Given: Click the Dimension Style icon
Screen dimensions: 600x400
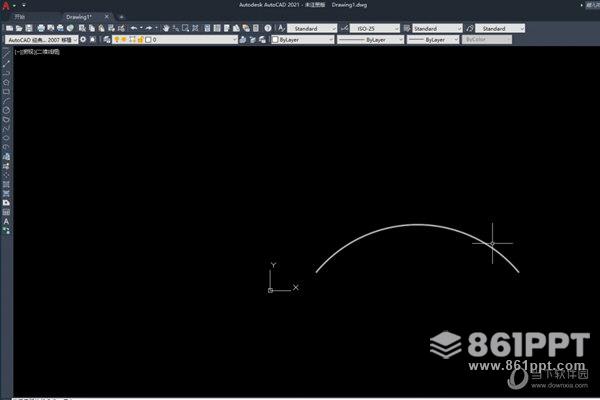Looking at the screenshot, I should [344, 28].
